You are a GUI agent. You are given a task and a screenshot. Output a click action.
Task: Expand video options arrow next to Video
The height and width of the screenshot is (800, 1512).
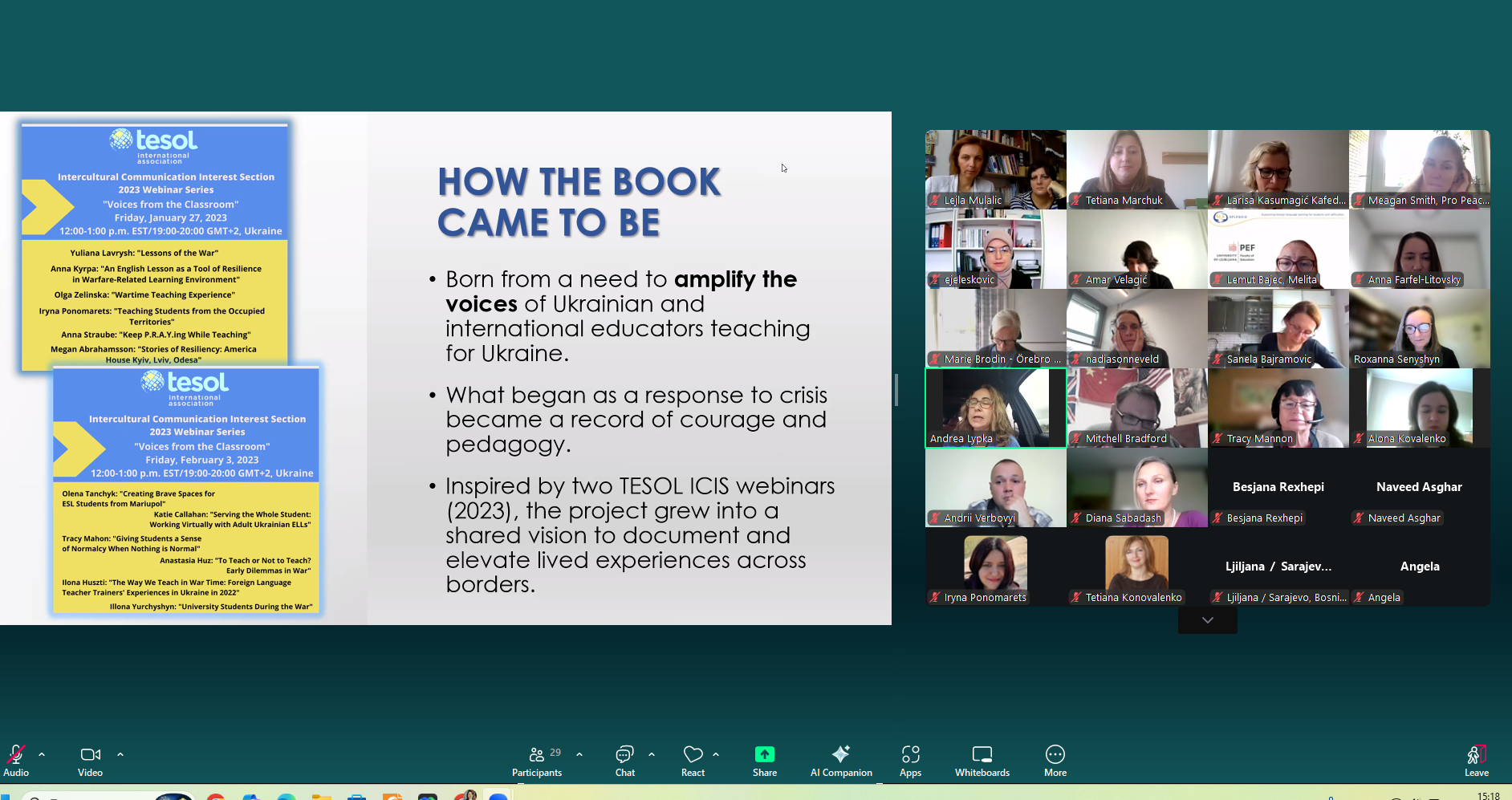pos(120,754)
